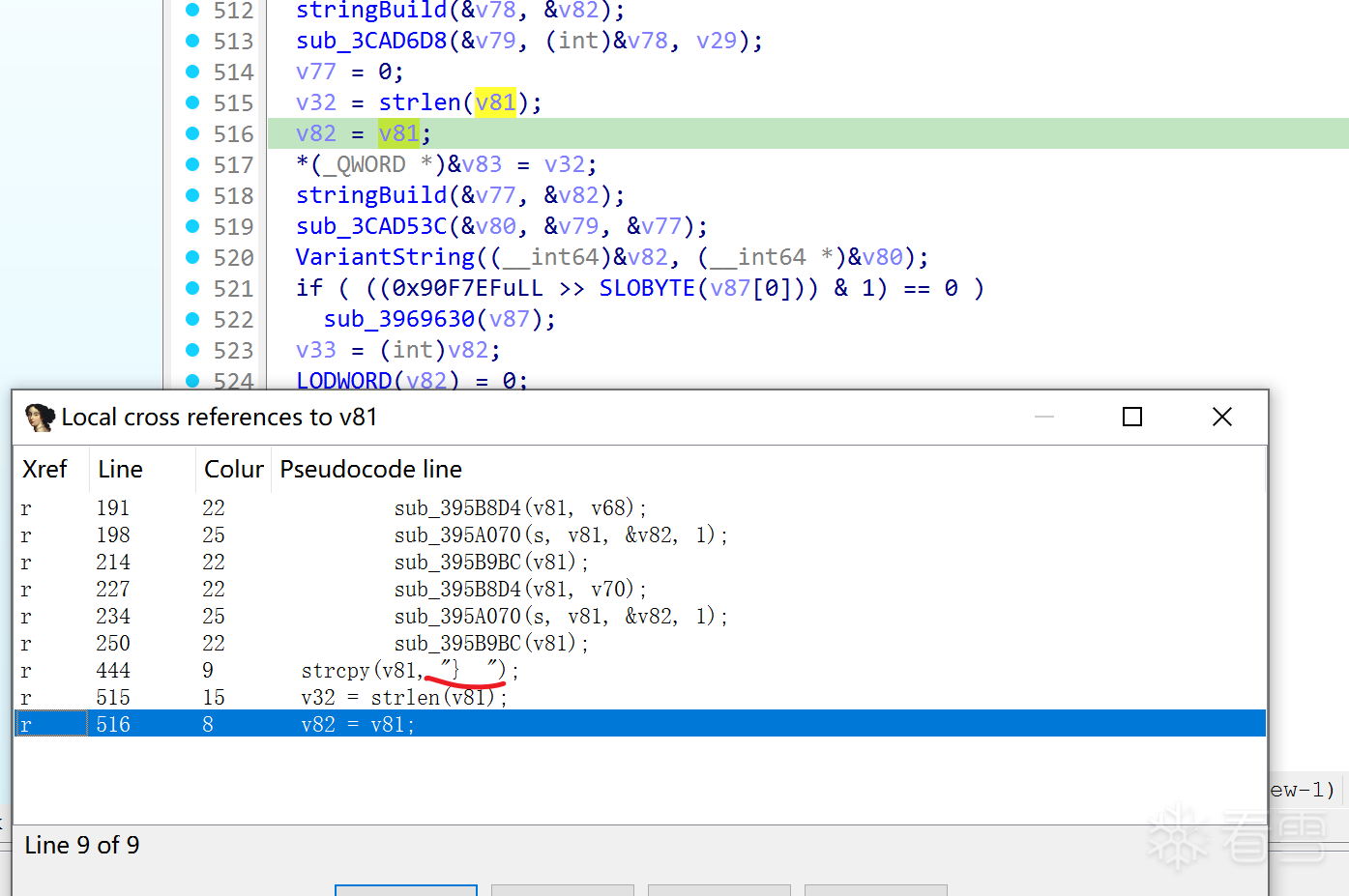Toggle breakpoint dot on line 518
The image size is (1349, 896).
click(192, 195)
